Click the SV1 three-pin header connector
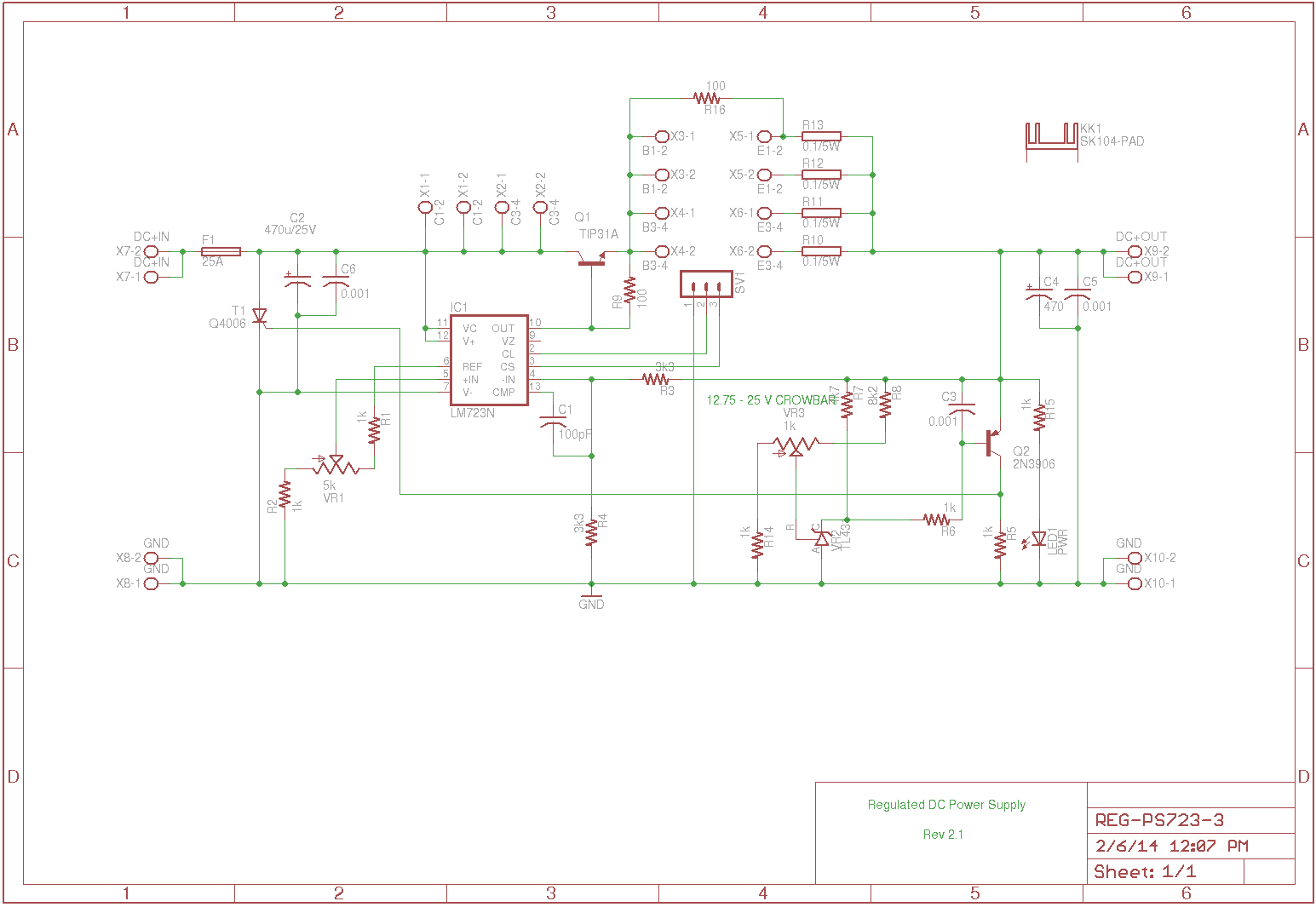This screenshot has height=907, width=1316. (706, 284)
